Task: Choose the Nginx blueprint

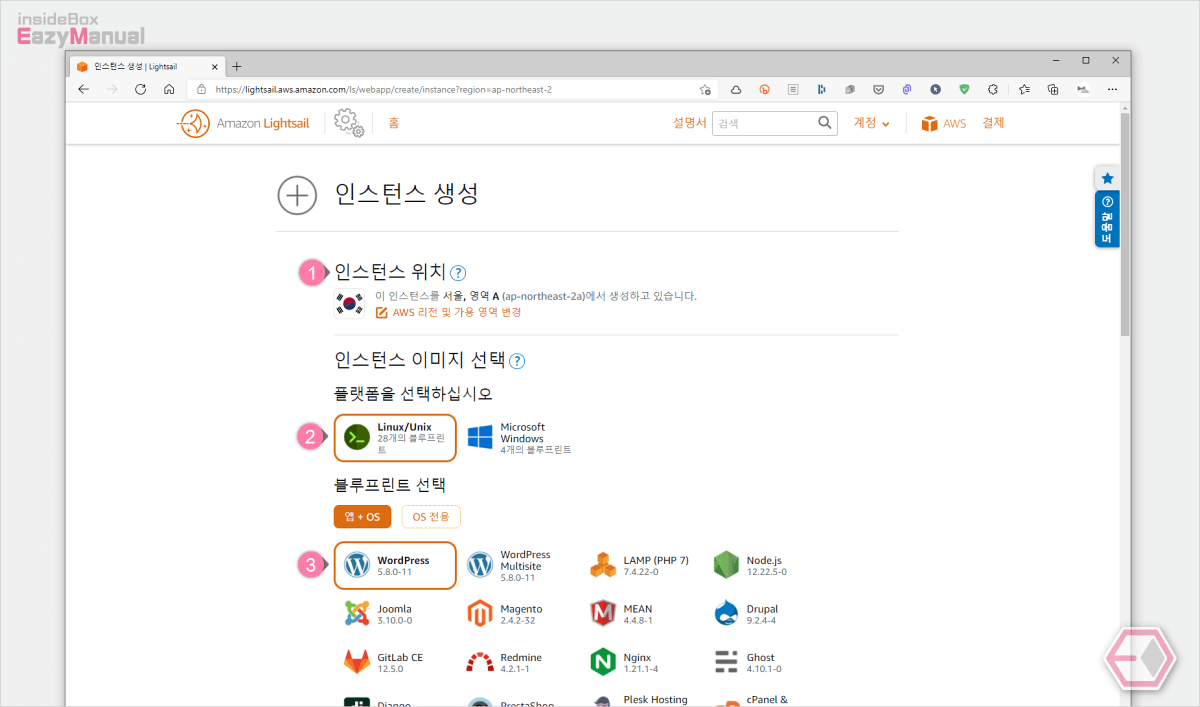Action: click(625, 662)
